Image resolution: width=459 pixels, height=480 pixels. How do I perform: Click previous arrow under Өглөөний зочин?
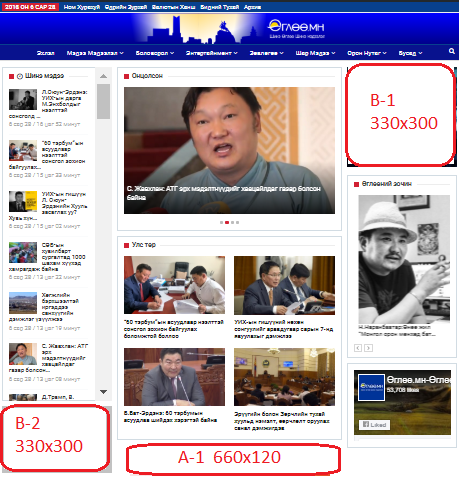358,348
